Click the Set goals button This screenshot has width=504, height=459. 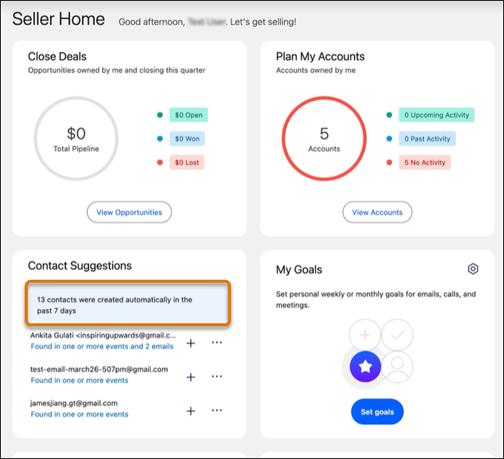(377, 412)
